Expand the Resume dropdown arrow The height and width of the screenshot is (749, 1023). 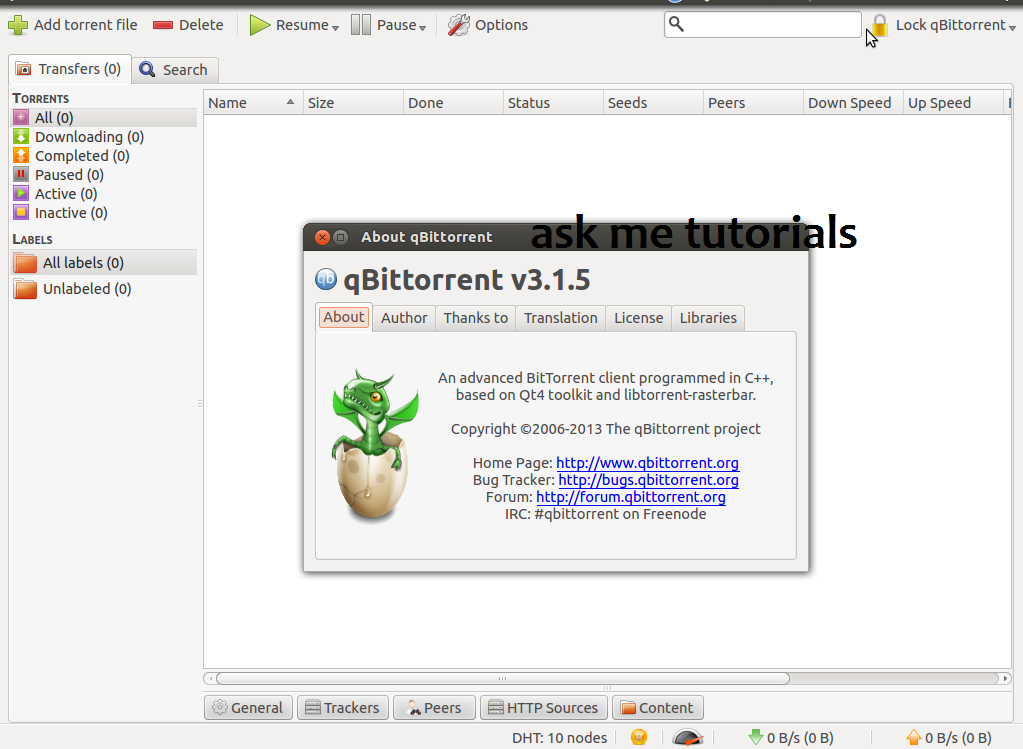(x=335, y=28)
